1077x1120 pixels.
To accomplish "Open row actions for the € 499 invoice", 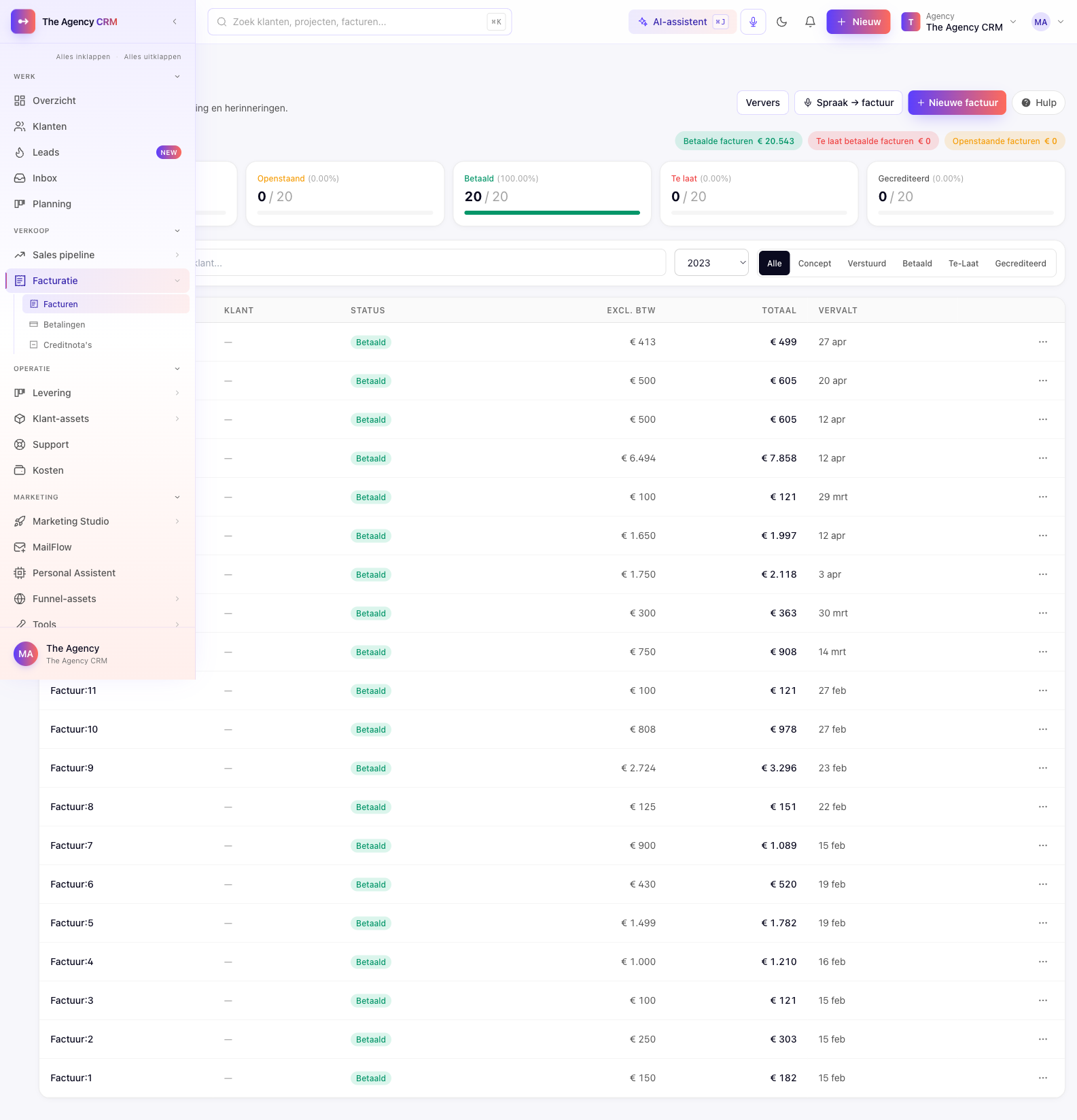I will 1043,342.
